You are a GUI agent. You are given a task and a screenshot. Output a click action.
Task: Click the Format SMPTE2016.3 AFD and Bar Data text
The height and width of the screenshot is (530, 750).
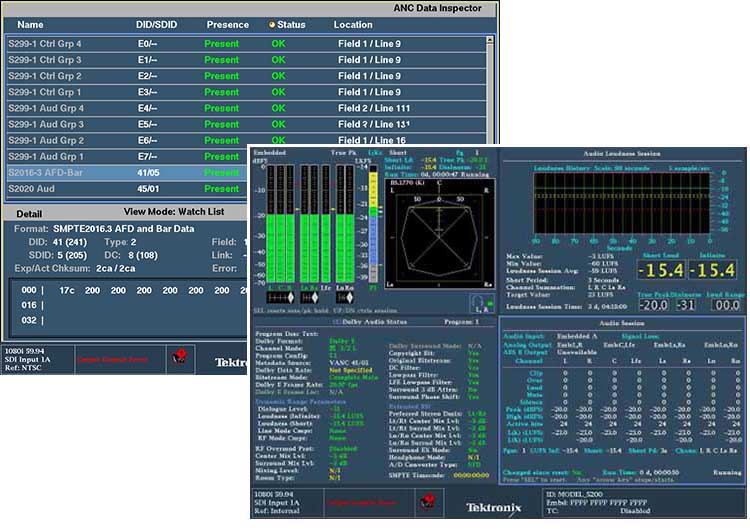(123, 229)
